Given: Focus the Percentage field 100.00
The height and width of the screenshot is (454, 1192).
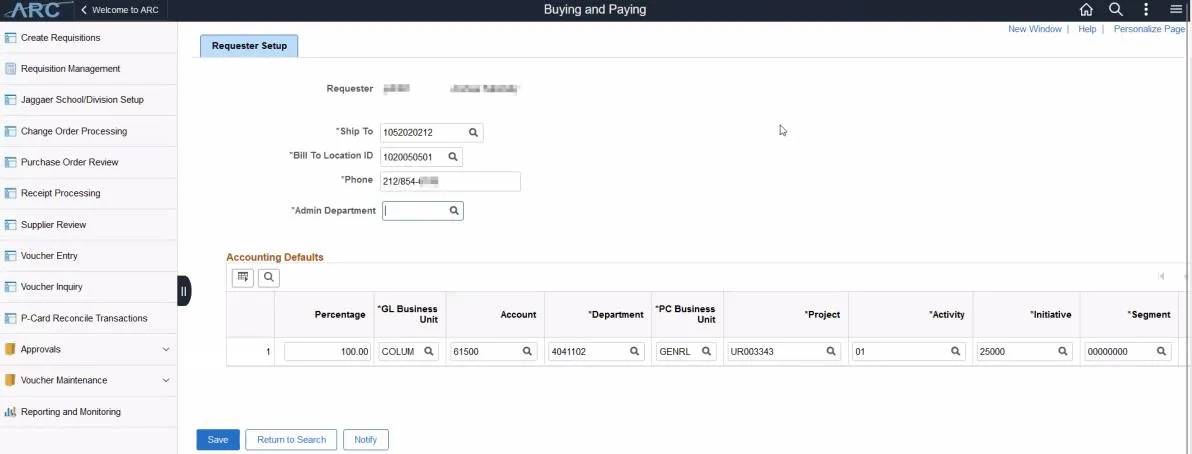Looking at the screenshot, I should click(x=328, y=351).
